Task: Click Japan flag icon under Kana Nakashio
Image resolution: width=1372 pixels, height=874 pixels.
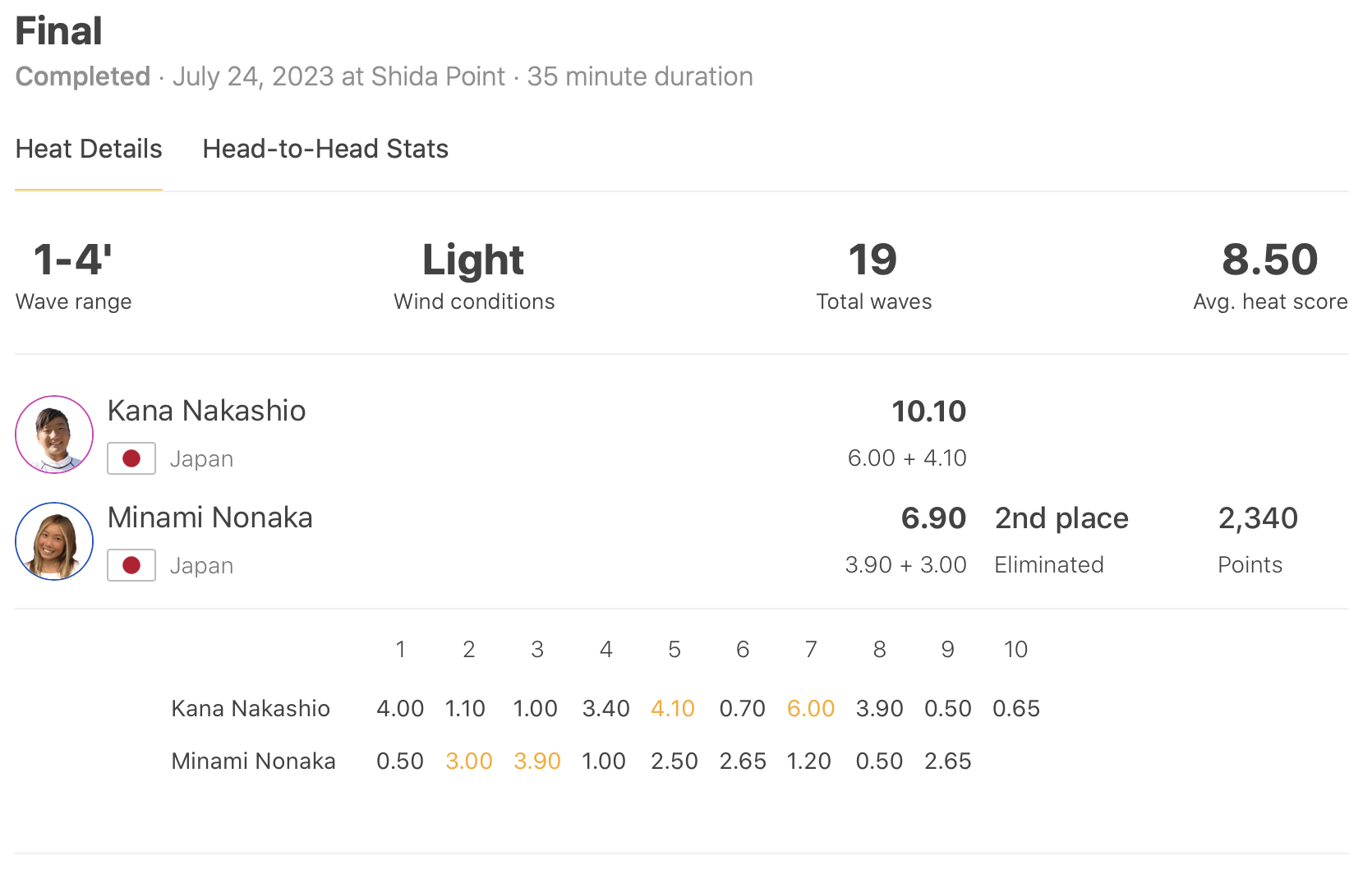Action: tap(131, 458)
